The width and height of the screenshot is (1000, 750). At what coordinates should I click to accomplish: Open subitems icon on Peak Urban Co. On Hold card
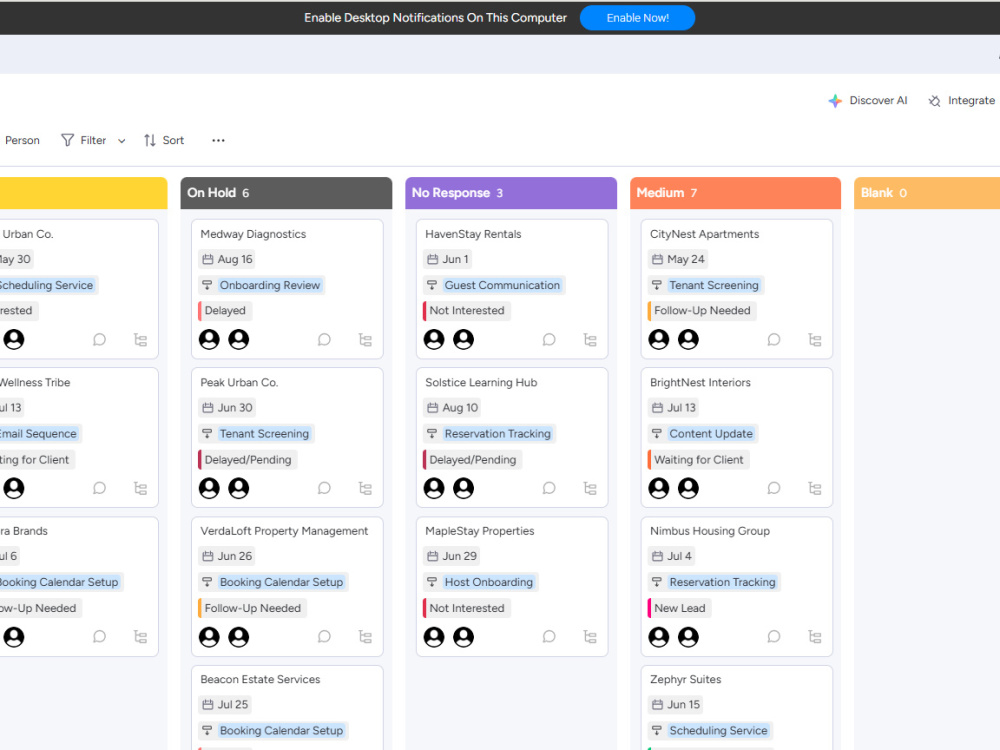click(x=365, y=488)
